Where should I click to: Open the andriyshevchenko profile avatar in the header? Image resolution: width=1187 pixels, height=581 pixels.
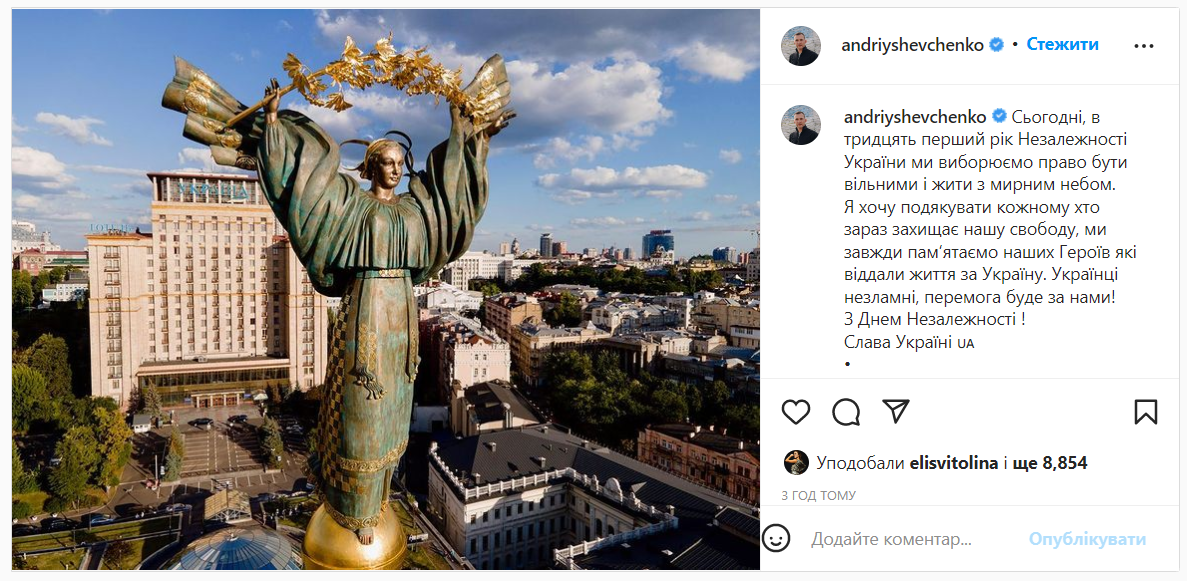pos(801,45)
